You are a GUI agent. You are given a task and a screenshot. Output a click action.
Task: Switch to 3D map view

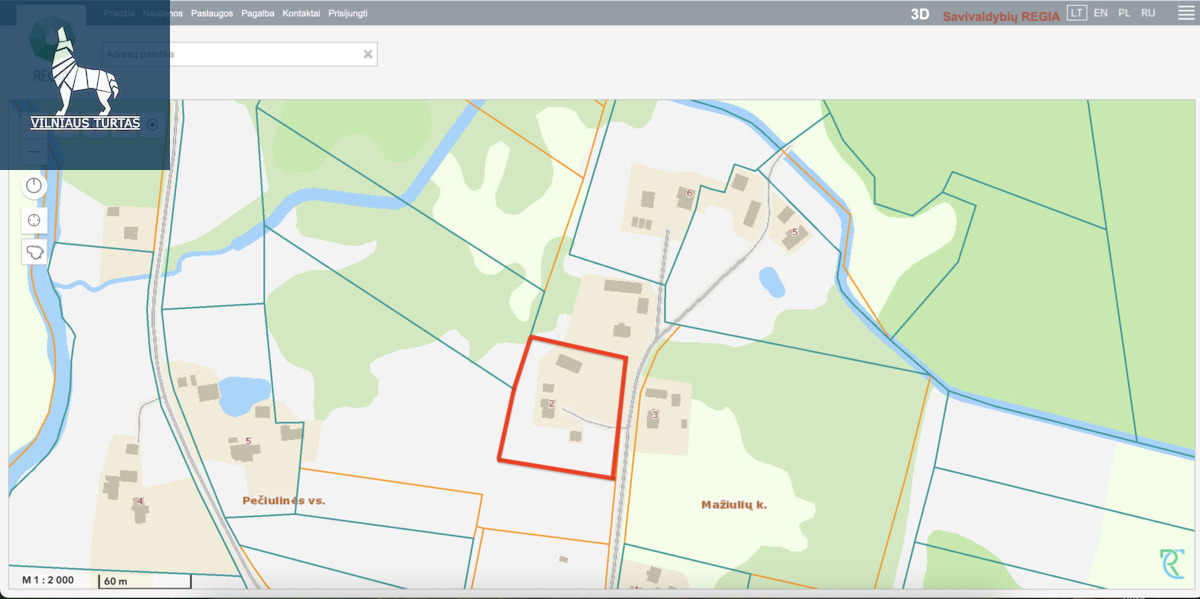click(920, 14)
